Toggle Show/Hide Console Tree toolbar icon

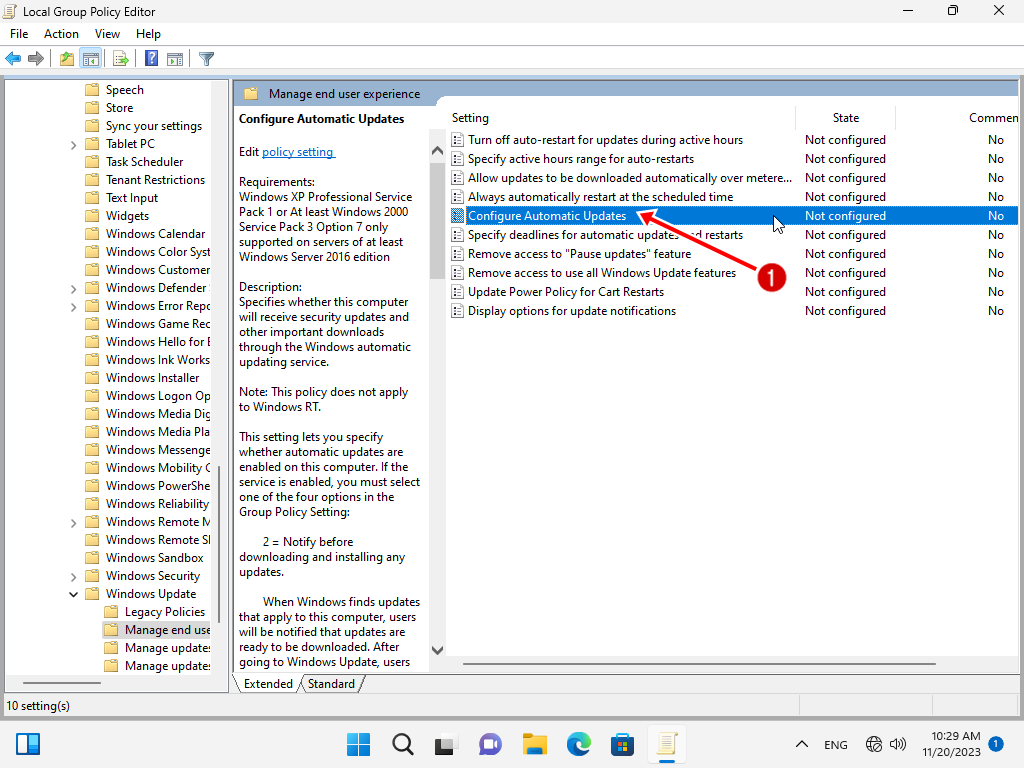[91, 59]
